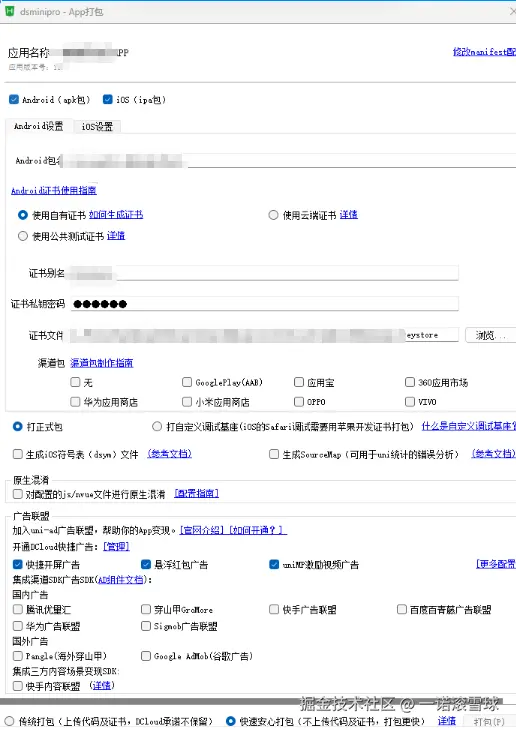This screenshot has height=730, width=516.
Task: Uncheck the uniMP激励视频广告 checkbox
Action: click(x=274, y=564)
